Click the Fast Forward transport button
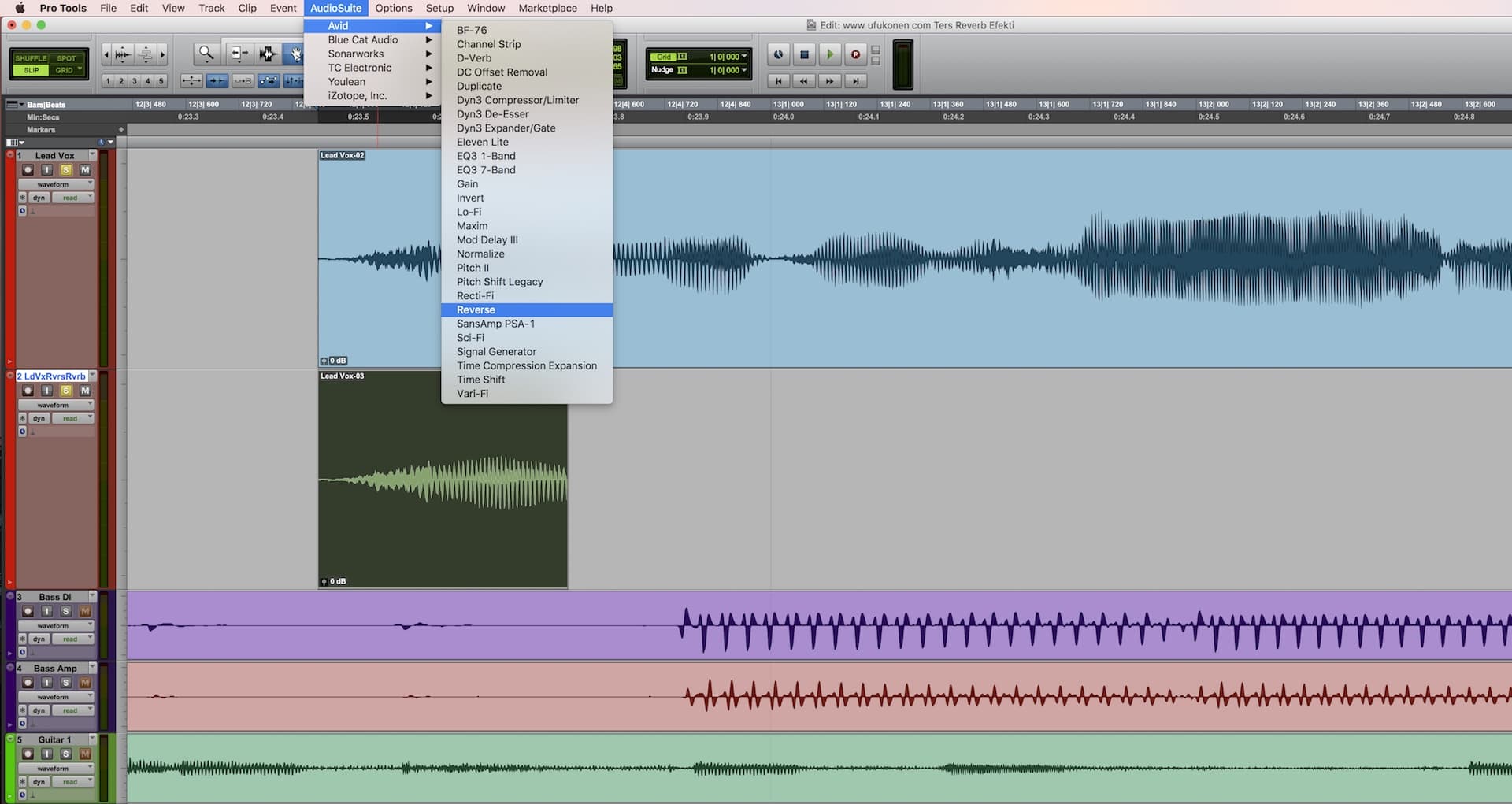The width and height of the screenshot is (1512, 804). 829,81
